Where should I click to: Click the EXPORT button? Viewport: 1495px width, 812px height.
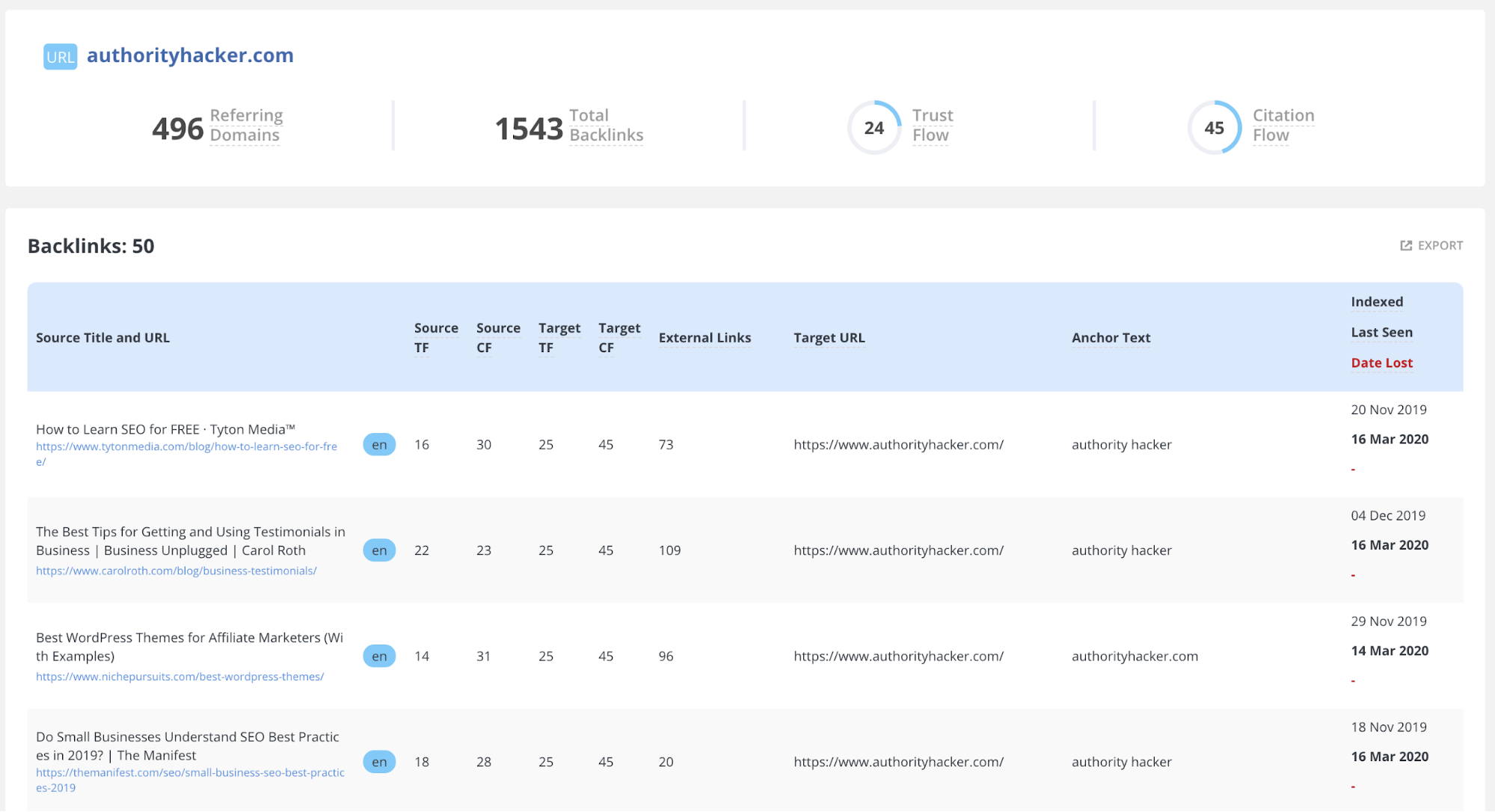click(x=1431, y=245)
